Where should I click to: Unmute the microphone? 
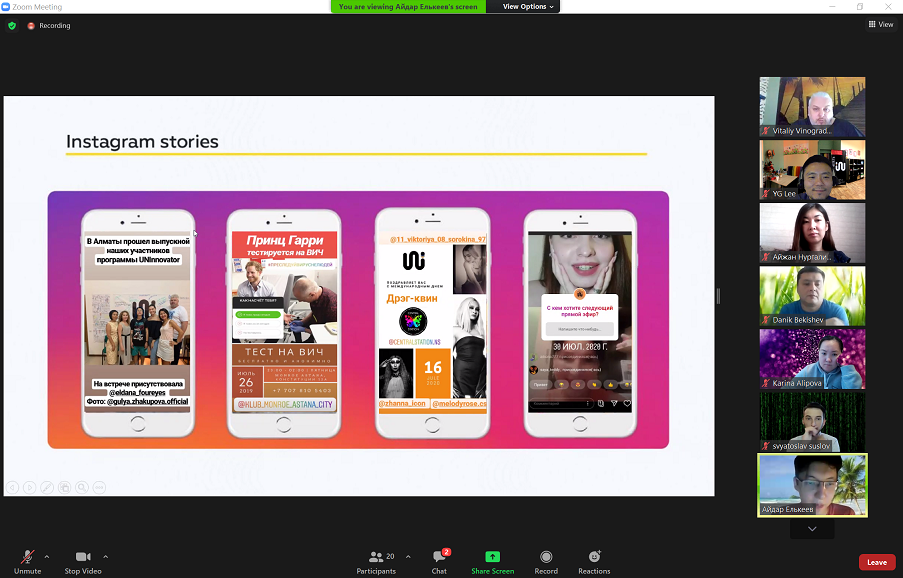[27, 562]
